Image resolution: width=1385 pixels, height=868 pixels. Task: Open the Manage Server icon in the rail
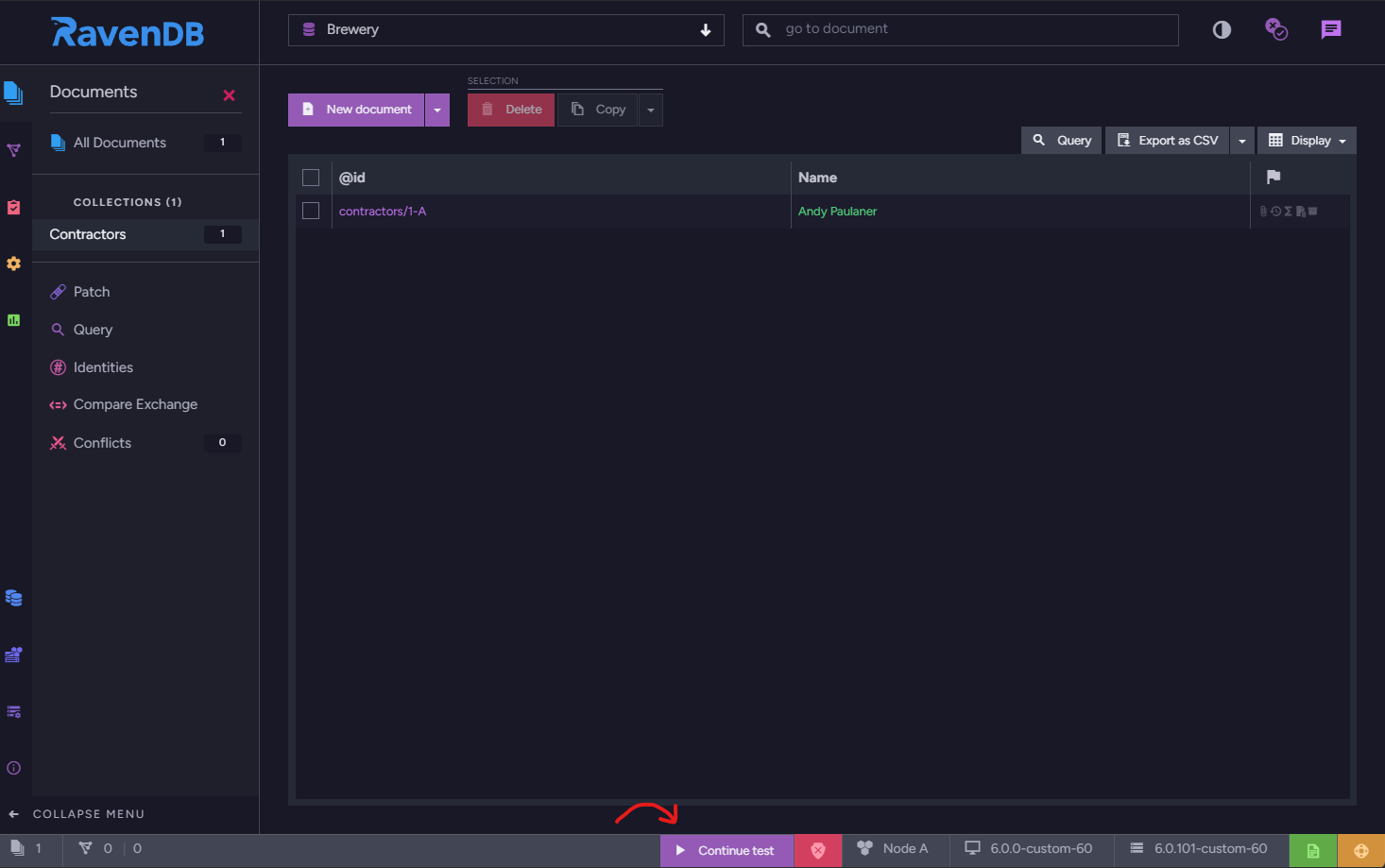[x=13, y=711]
